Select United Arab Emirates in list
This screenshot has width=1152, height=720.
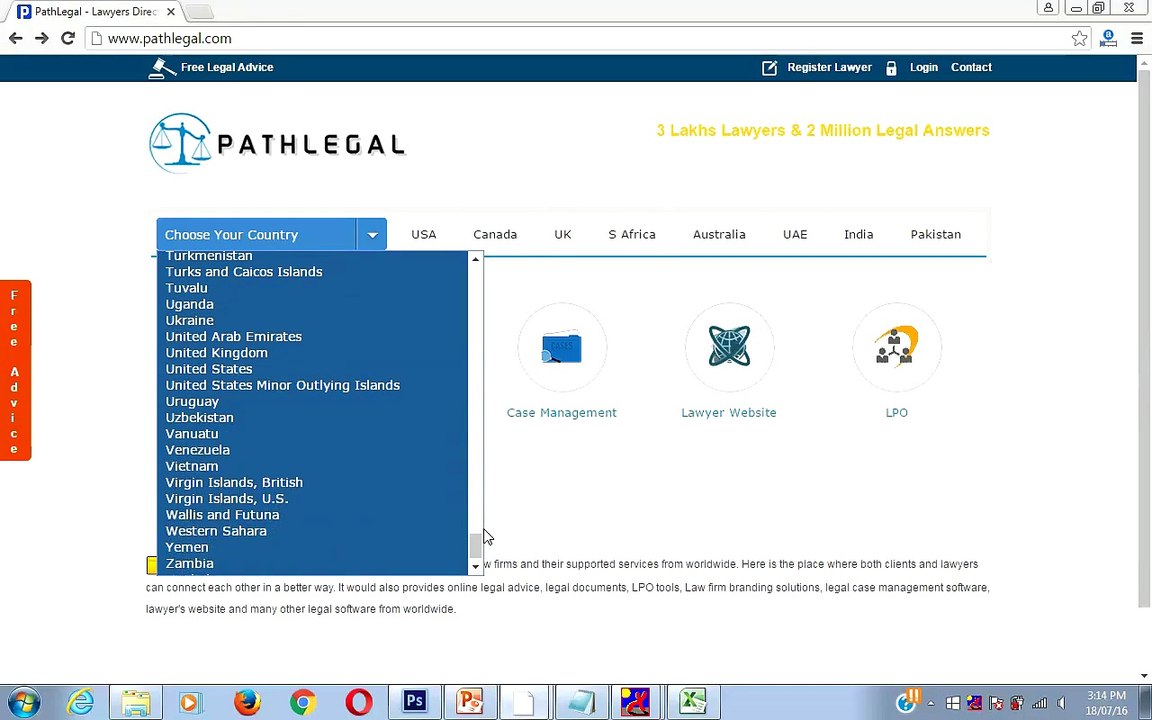[234, 336]
